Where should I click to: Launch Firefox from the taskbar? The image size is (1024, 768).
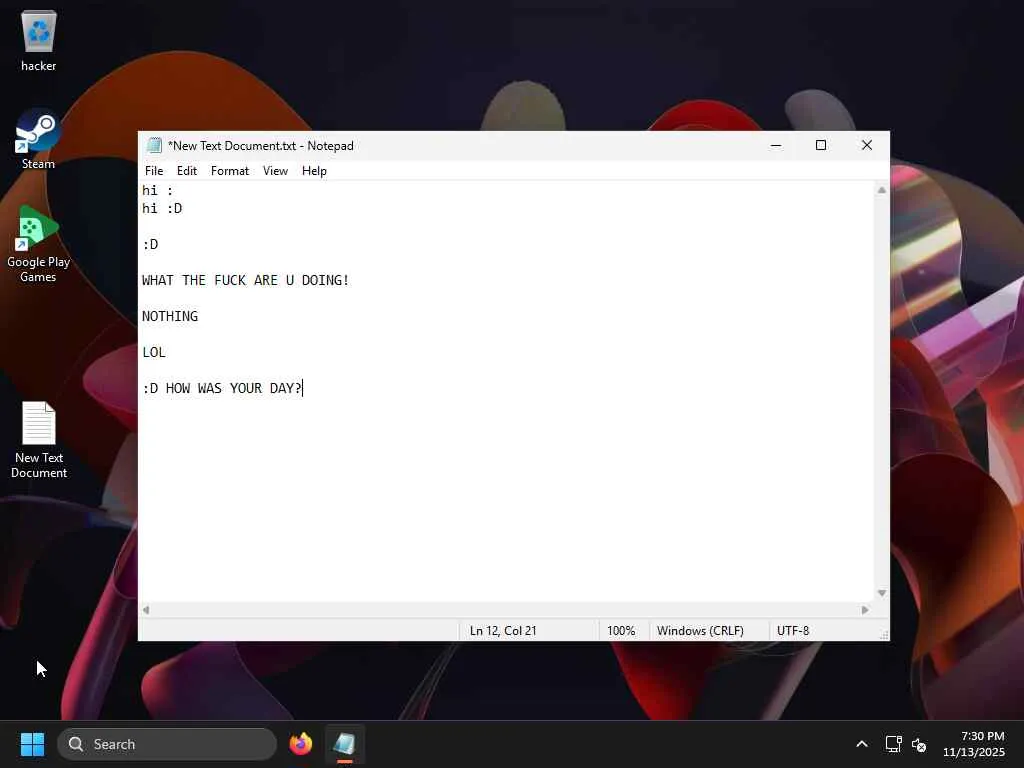300,744
